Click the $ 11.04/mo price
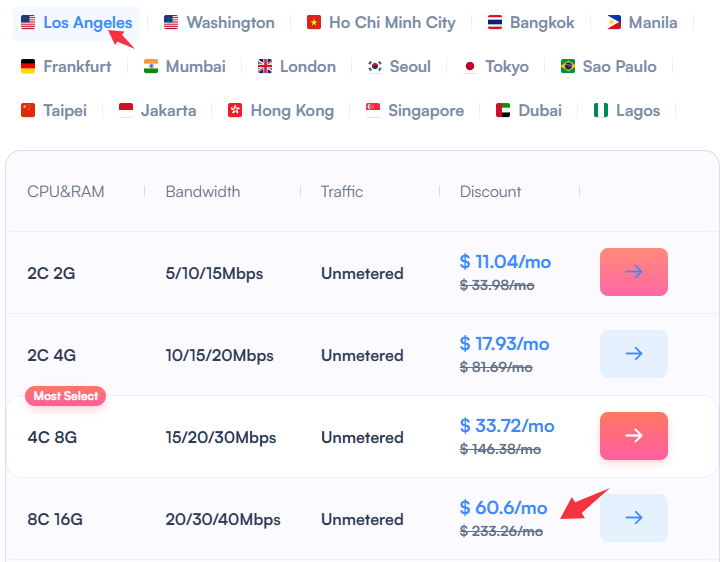Screen dimensions: 727x562 click(505, 262)
